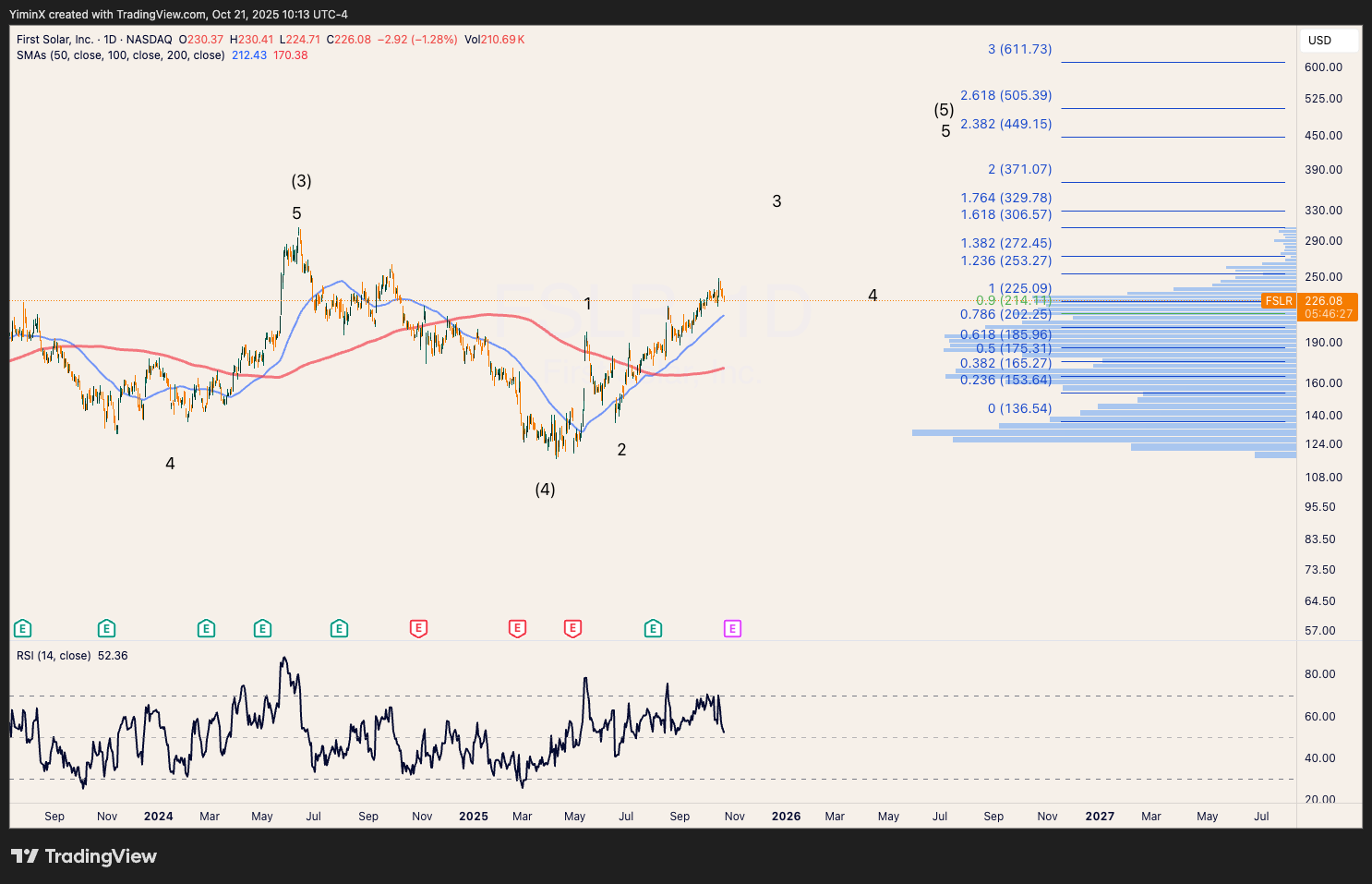Click the November 2023 green earnings marker
The height and width of the screenshot is (884, 1372).
(x=106, y=629)
